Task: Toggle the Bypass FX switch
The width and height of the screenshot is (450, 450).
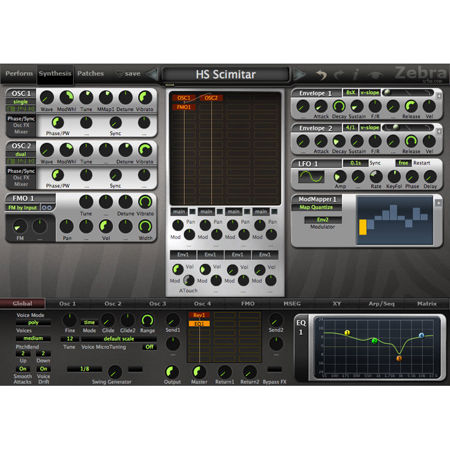Action: click(x=275, y=369)
